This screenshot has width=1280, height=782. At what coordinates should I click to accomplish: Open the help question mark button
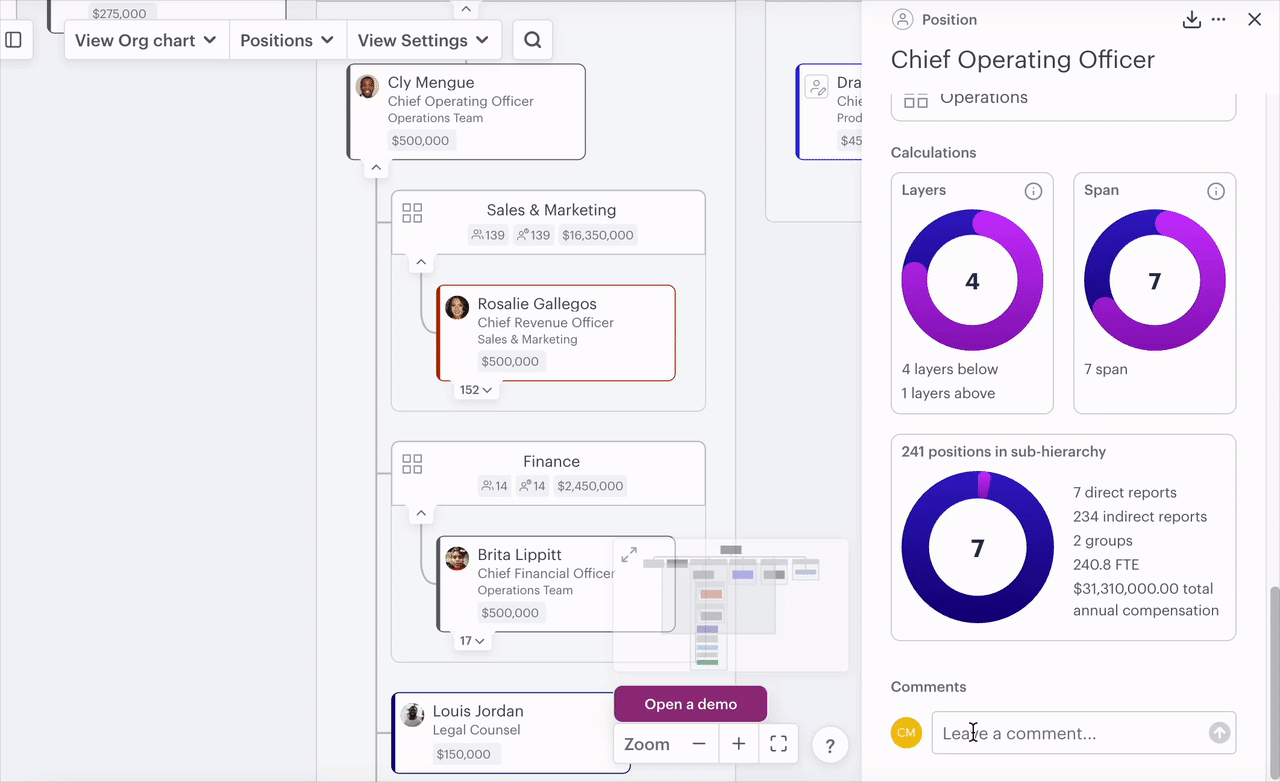point(829,745)
